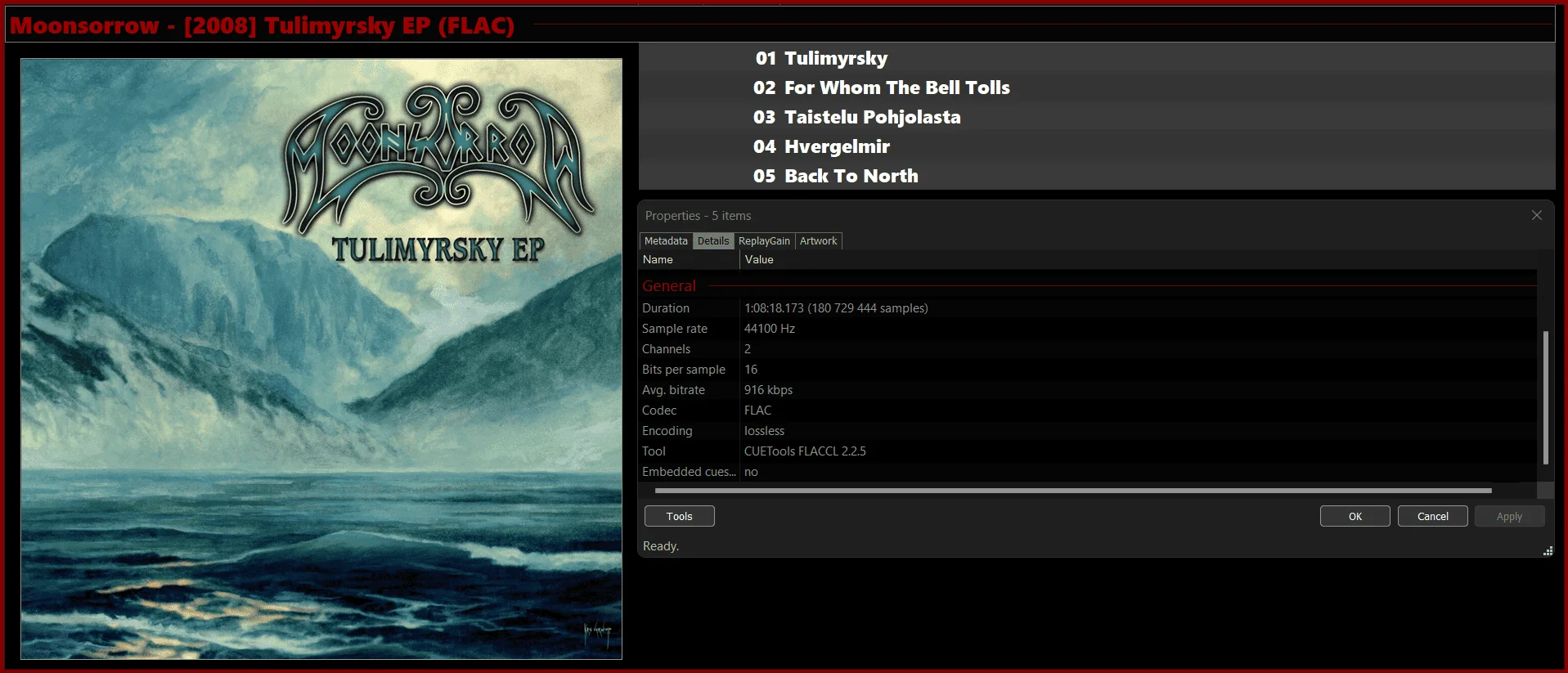Select track 03 Taistelu Pohjolasta

point(1097,117)
